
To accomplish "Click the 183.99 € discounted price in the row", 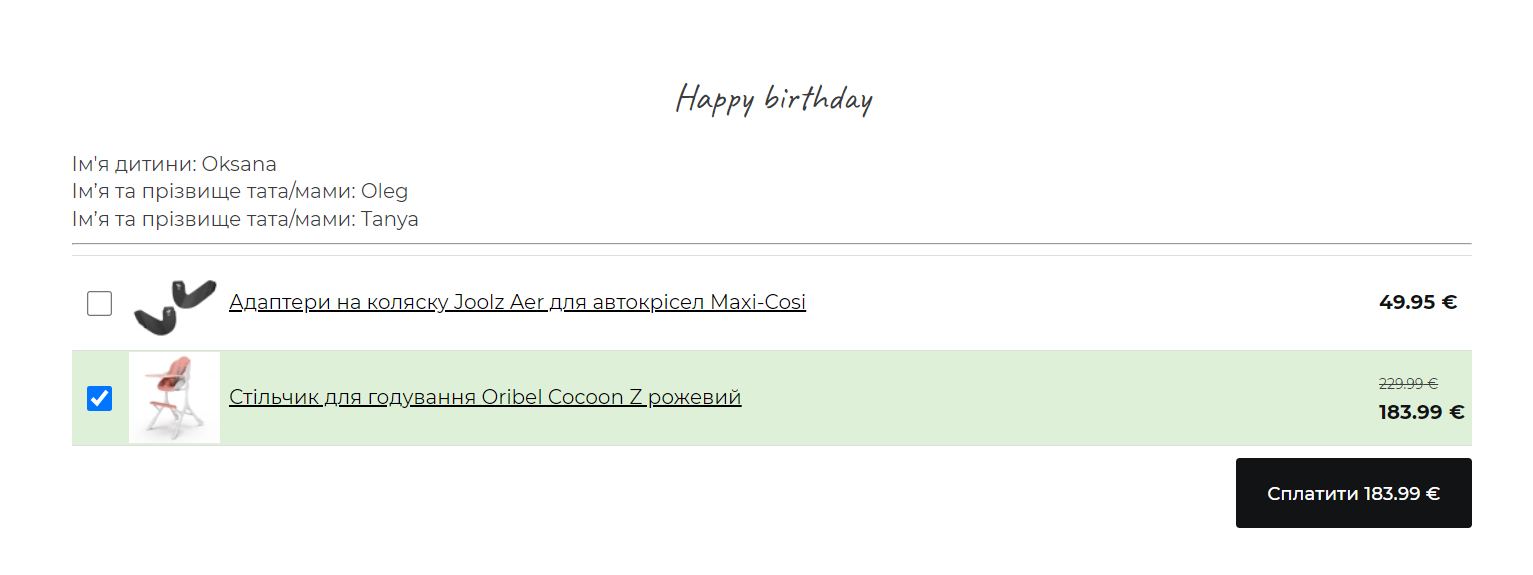I will [1421, 412].
